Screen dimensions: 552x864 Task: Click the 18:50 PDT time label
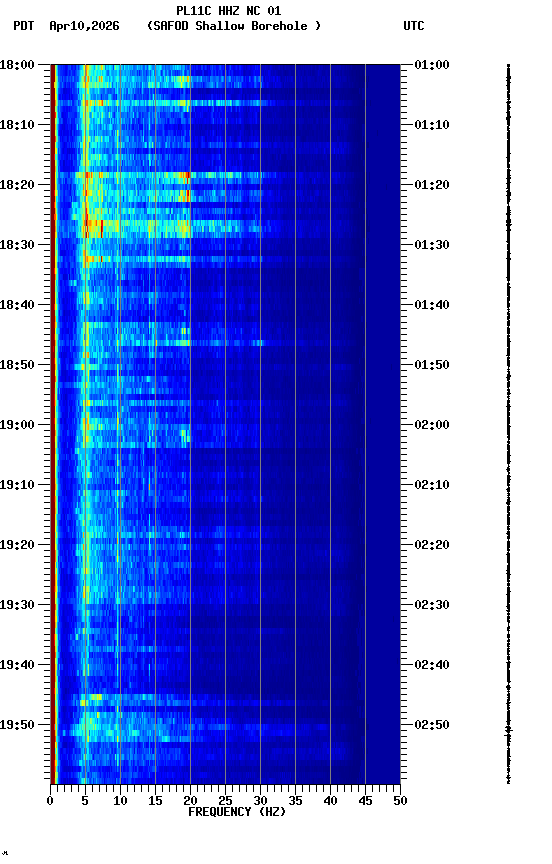click(17, 365)
